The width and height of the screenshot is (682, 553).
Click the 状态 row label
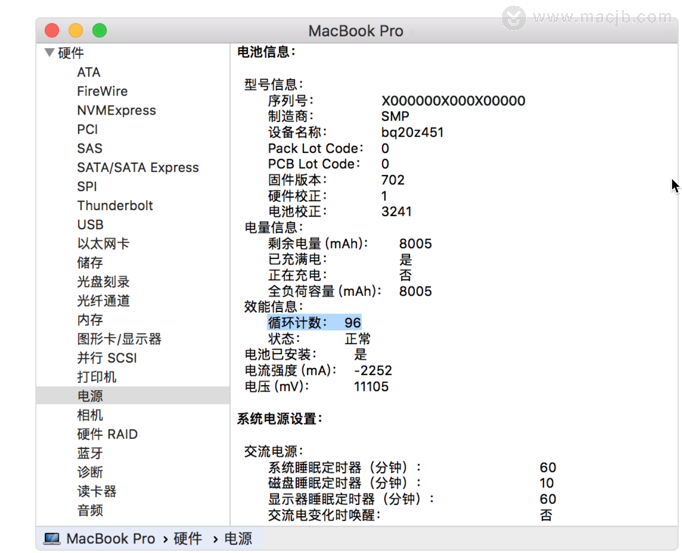[x=284, y=339]
